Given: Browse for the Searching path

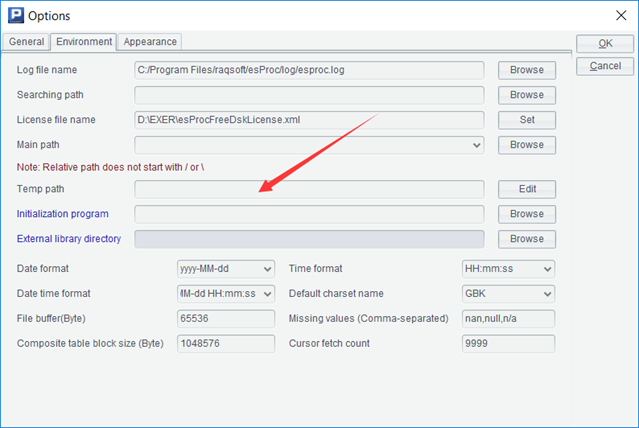Looking at the screenshot, I should click(526, 95).
